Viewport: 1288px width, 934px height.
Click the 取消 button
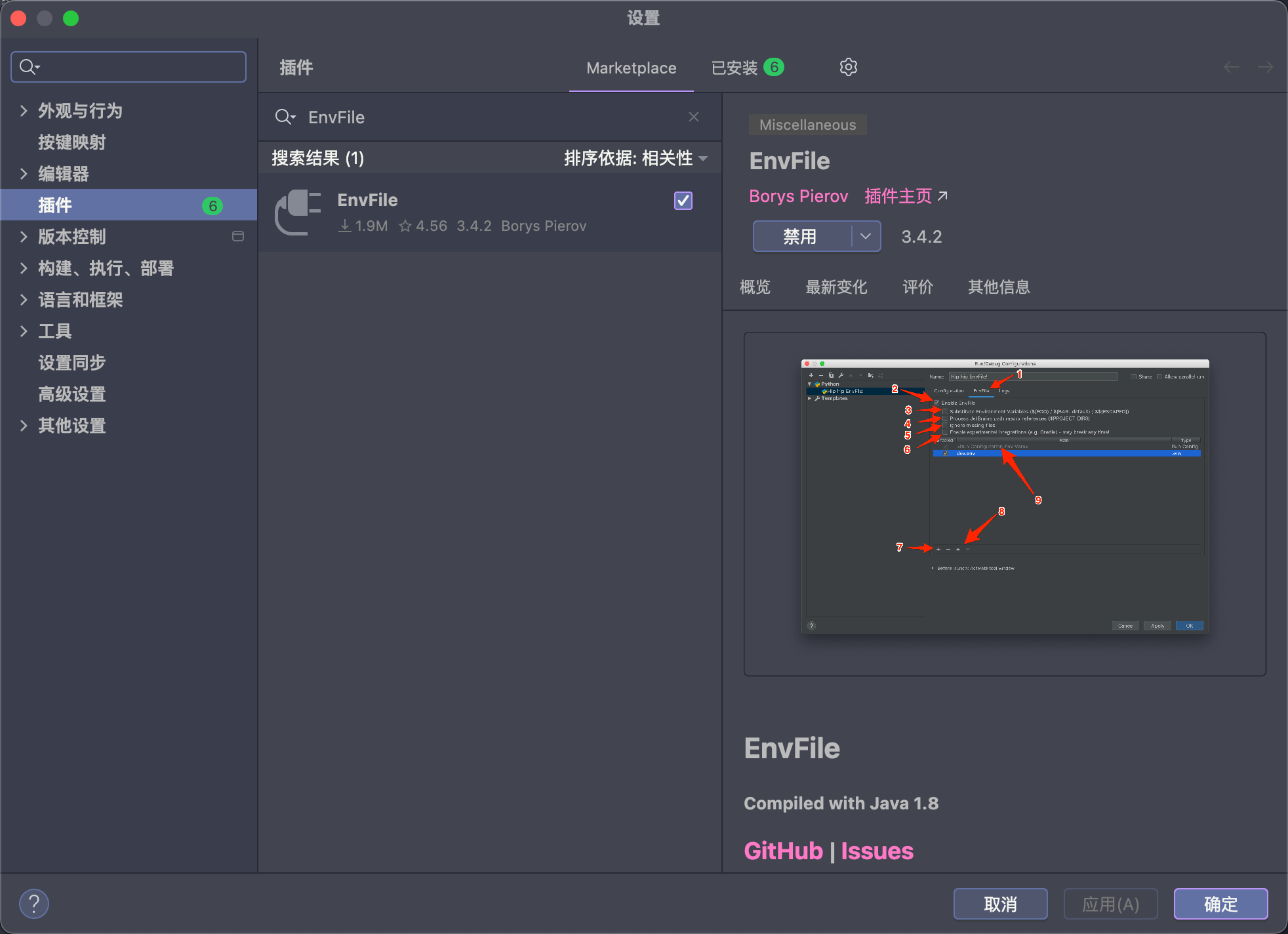pyautogui.click(x=1000, y=904)
